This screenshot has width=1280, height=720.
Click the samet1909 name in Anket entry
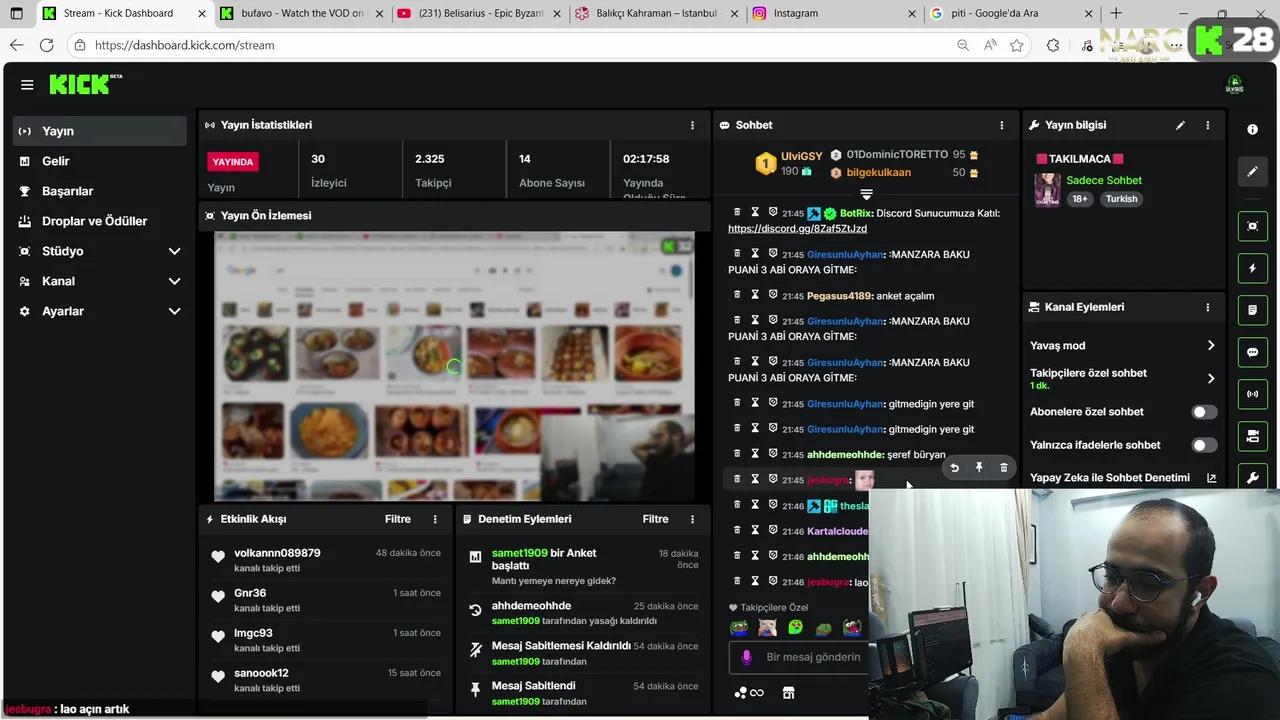coord(519,553)
